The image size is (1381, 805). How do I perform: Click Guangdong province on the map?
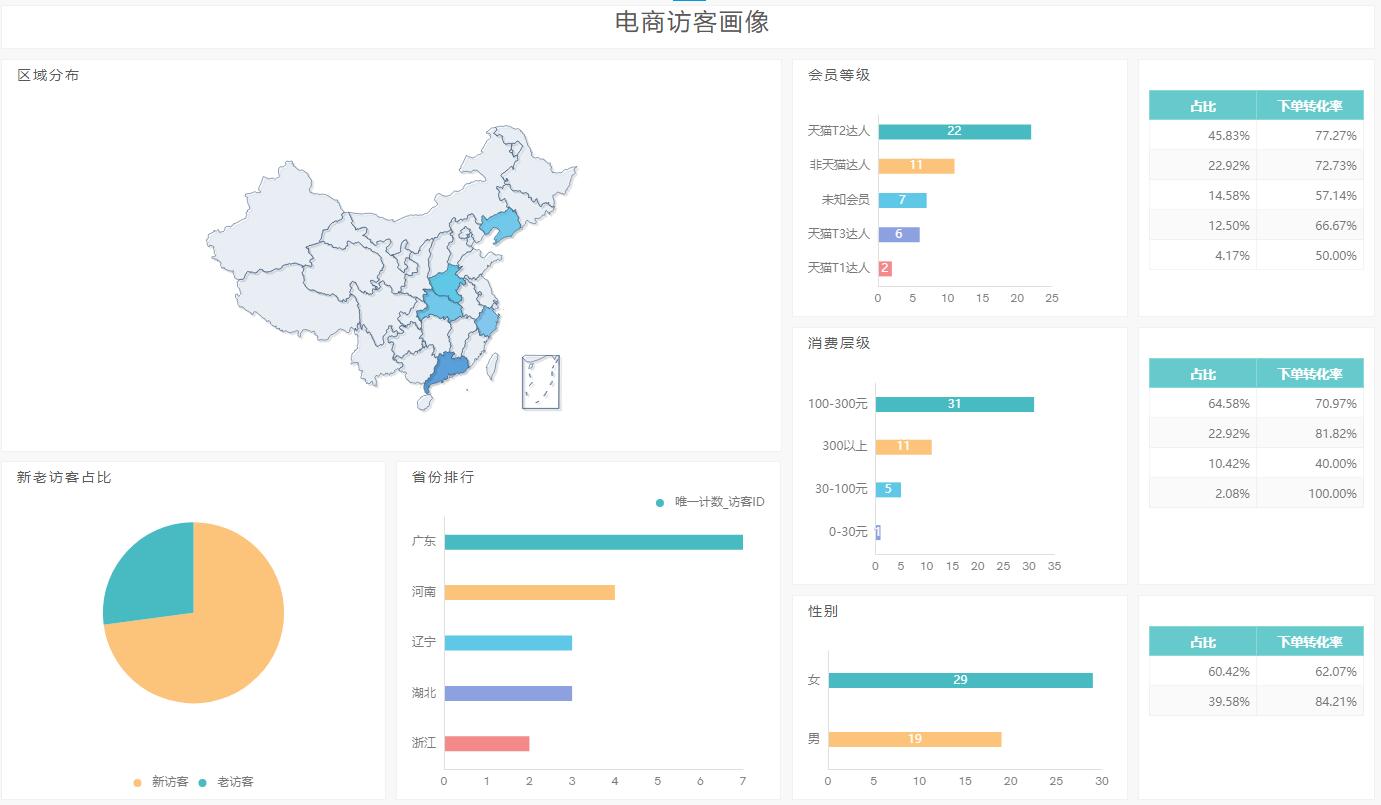coord(447,373)
